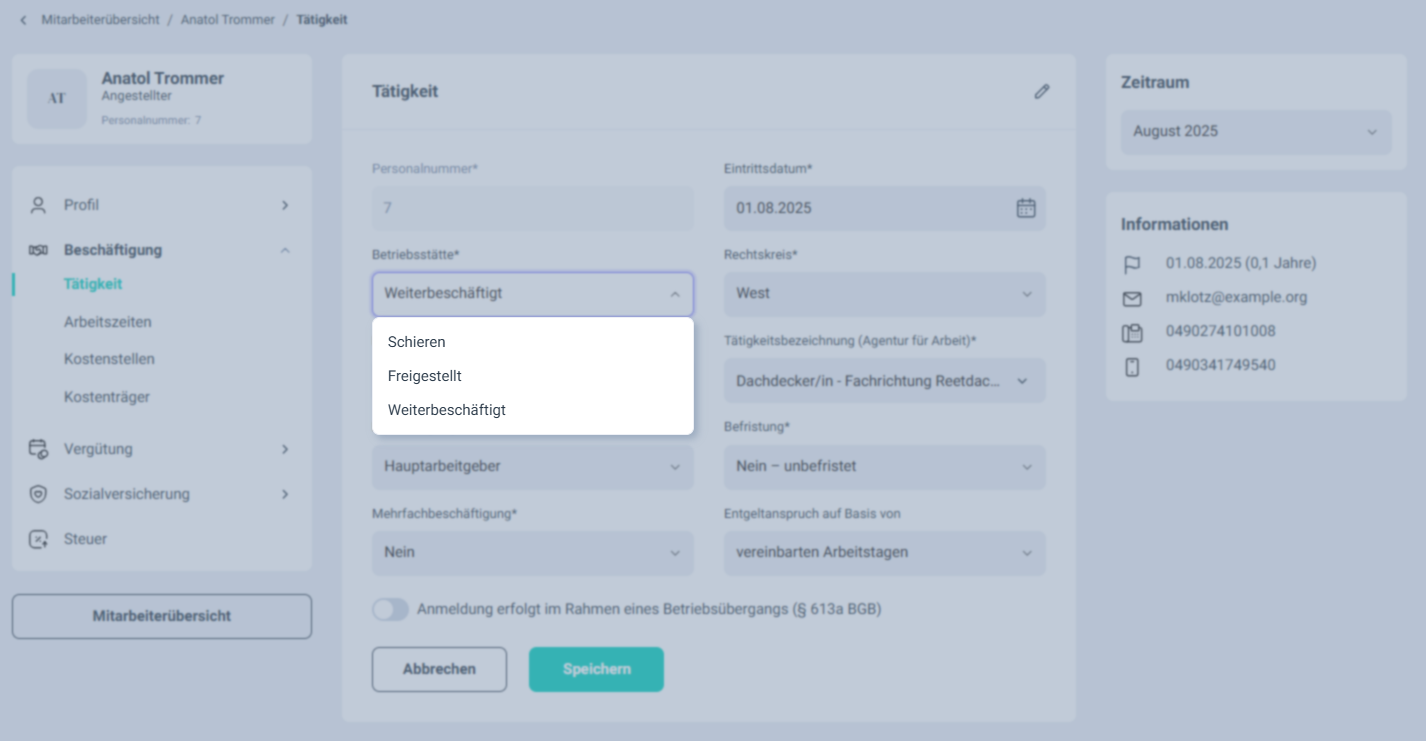The height and width of the screenshot is (741, 1426).
Task: Choose Schieren in the Betriebsstätte list
Action: coord(417,342)
